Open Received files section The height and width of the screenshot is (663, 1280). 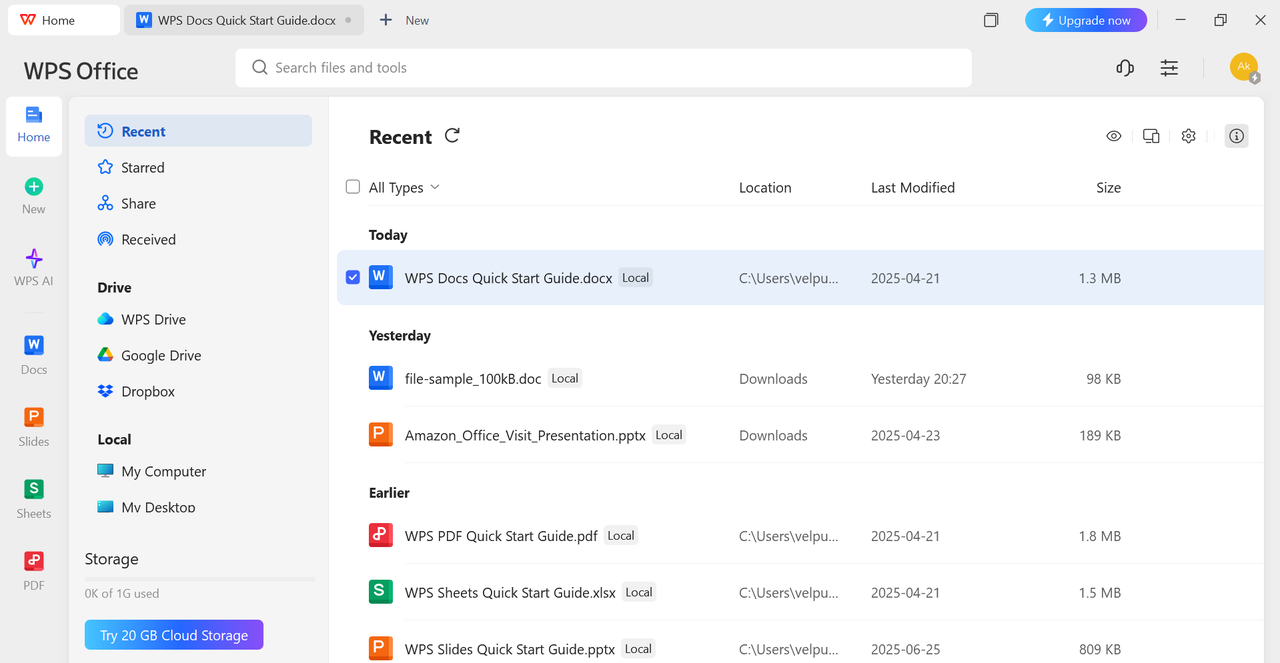[x=198, y=239]
